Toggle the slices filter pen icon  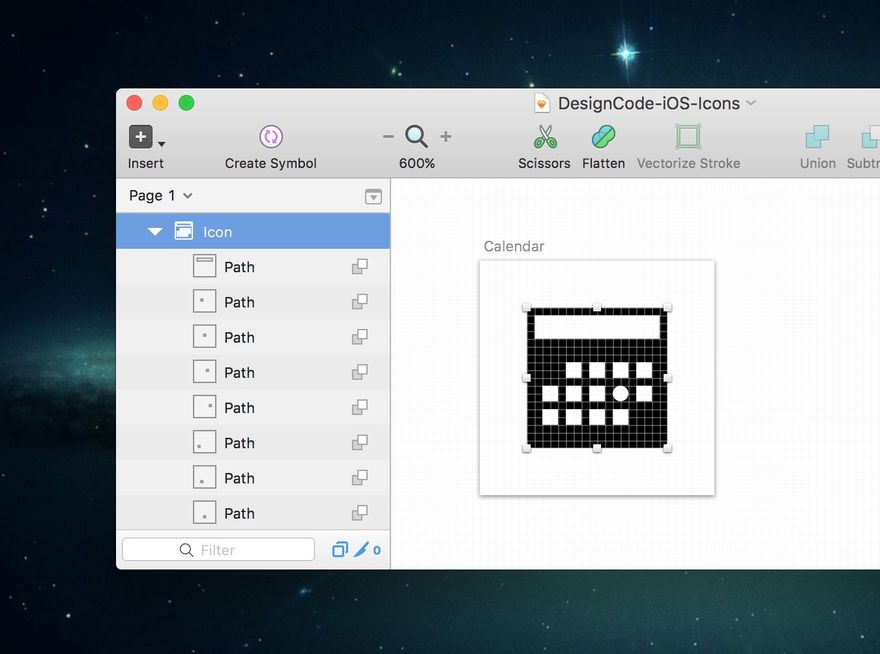point(361,550)
